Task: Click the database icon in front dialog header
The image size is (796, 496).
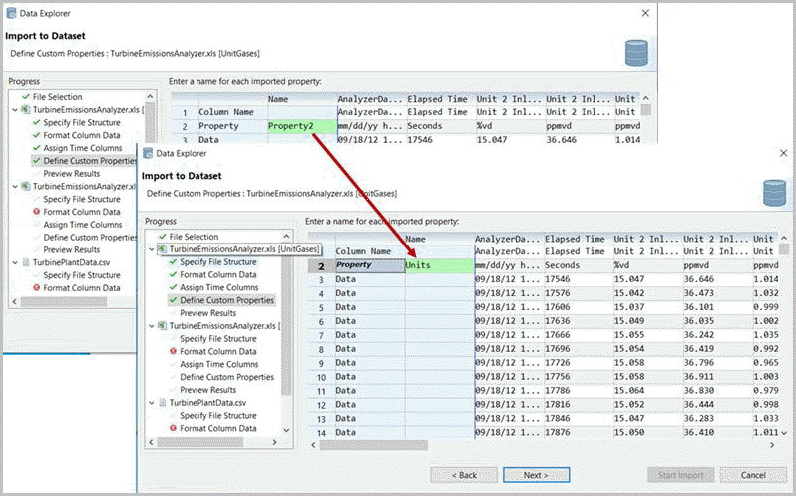Action: (773, 190)
